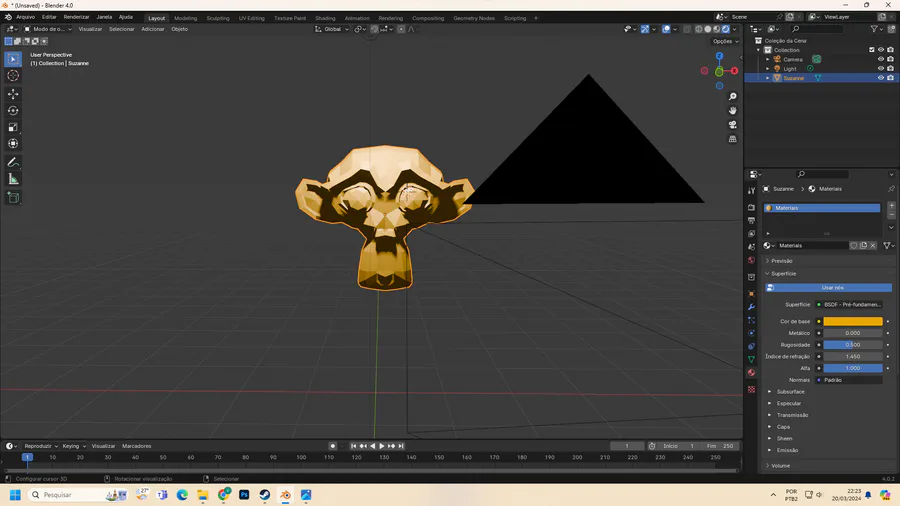Screen dimensions: 900x506
Task: Pick the Add Cube tool
Action: (13, 198)
